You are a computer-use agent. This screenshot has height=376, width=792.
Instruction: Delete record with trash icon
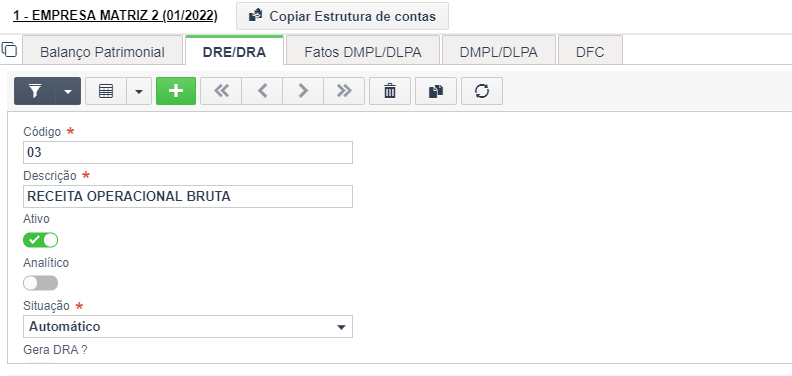click(390, 91)
